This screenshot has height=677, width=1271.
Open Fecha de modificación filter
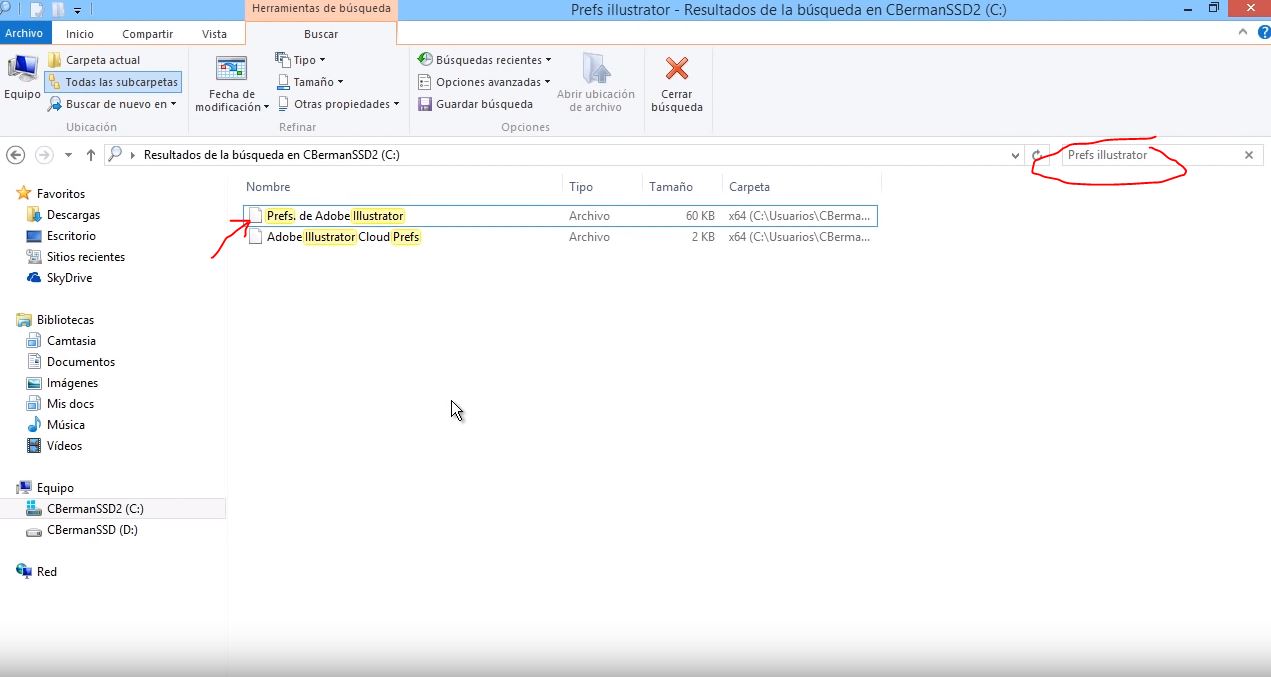(x=232, y=84)
